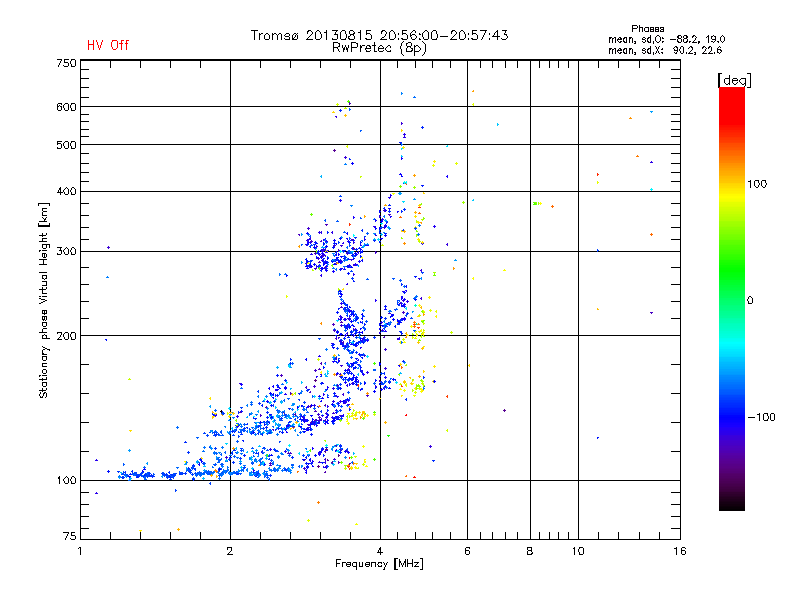
Task: Click the 'RwPretec (8p)' subtitle
Action: 379,48
